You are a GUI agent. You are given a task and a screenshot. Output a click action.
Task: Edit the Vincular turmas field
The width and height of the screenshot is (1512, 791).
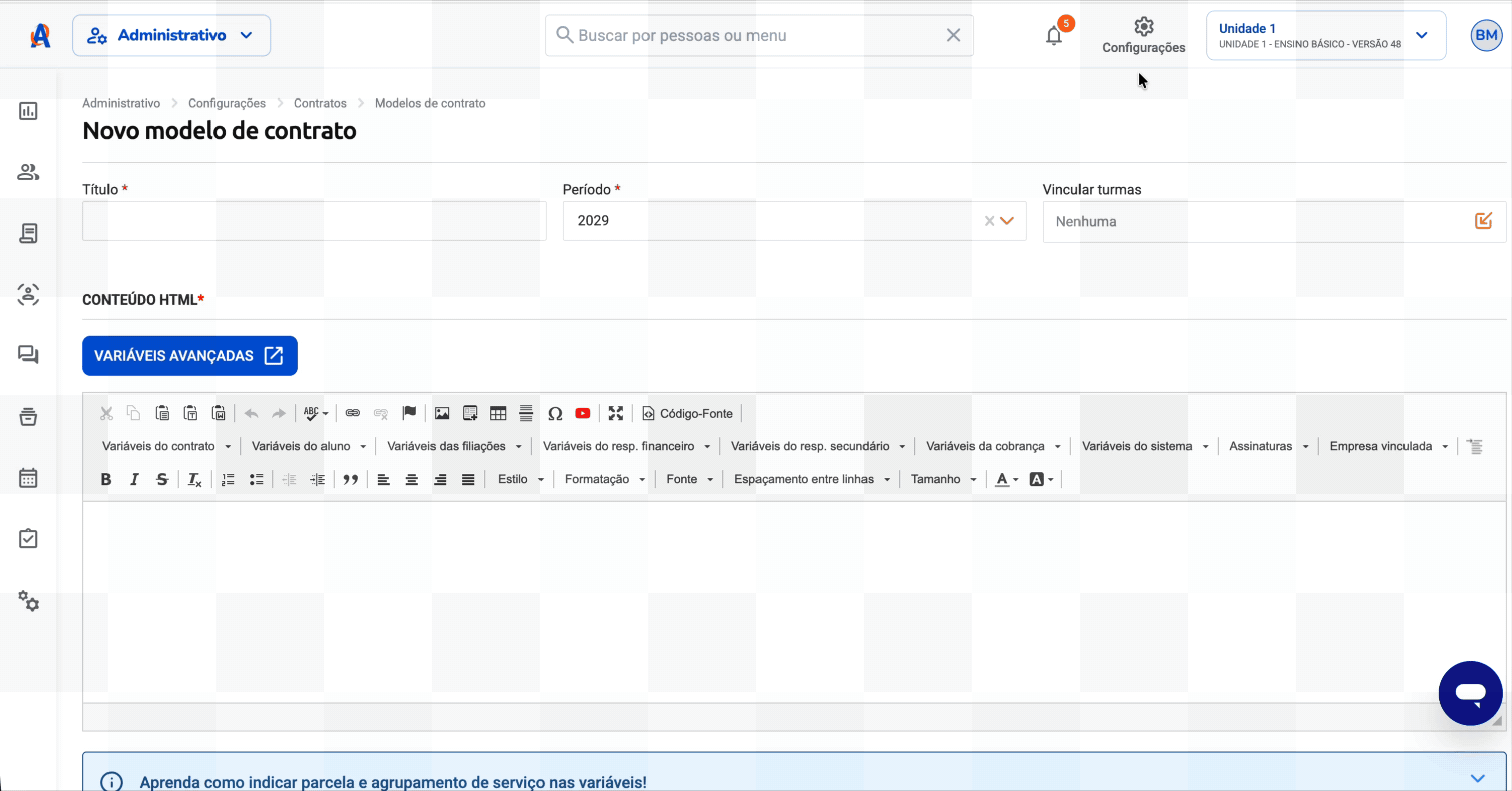click(1483, 221)
